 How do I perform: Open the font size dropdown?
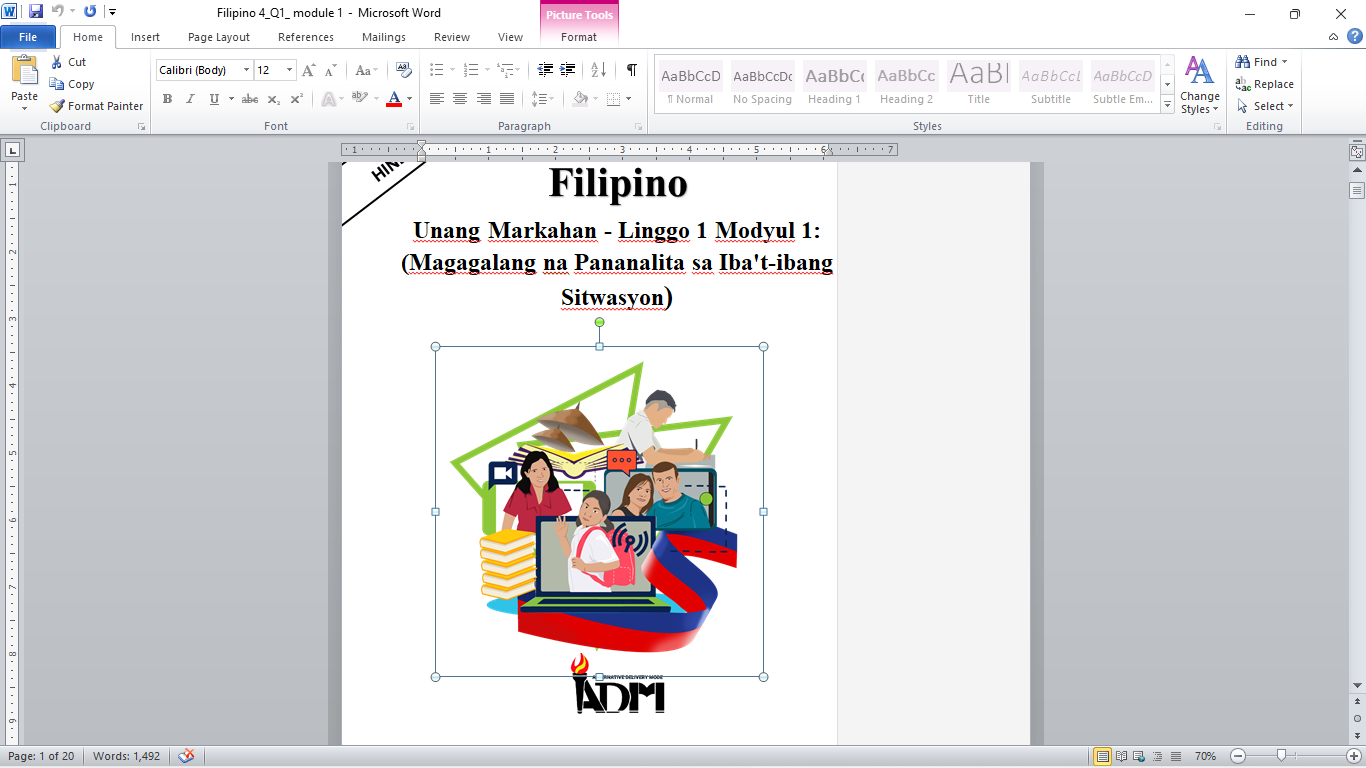click(x=290, y=70)
